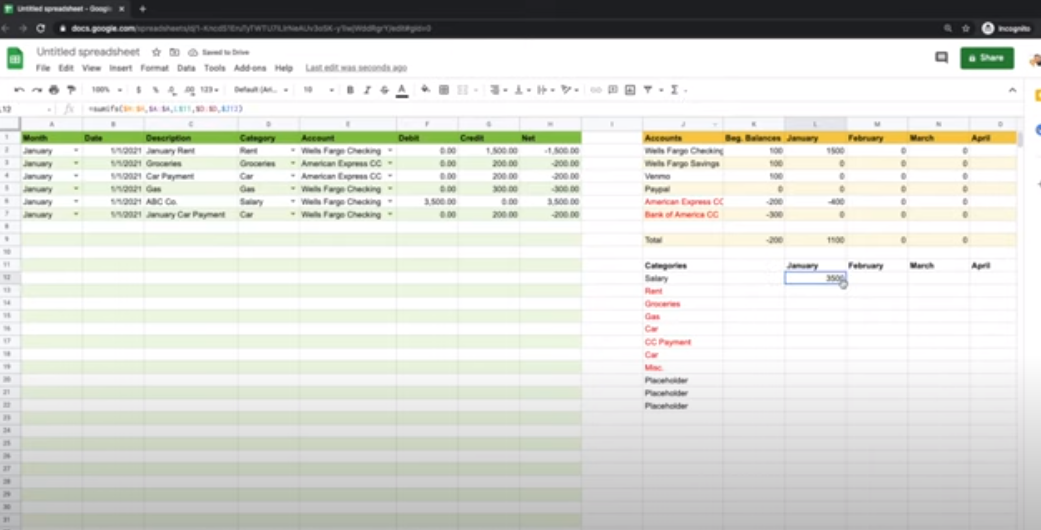
Task: Open the File menu
Action: click(42, 68)
